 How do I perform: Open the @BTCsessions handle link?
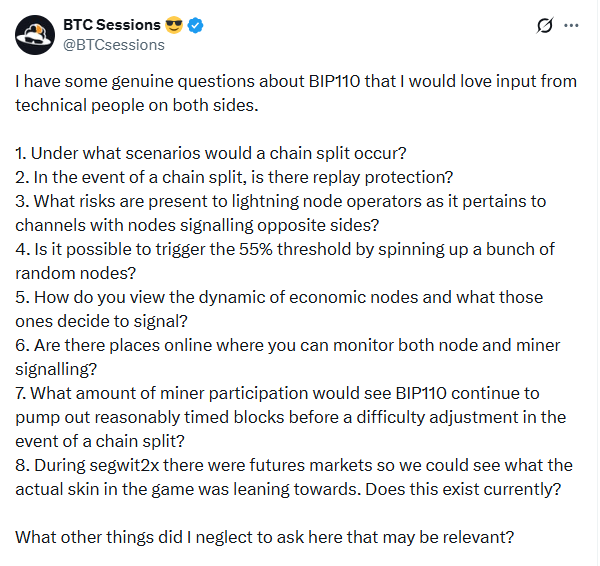coord(114,44)
